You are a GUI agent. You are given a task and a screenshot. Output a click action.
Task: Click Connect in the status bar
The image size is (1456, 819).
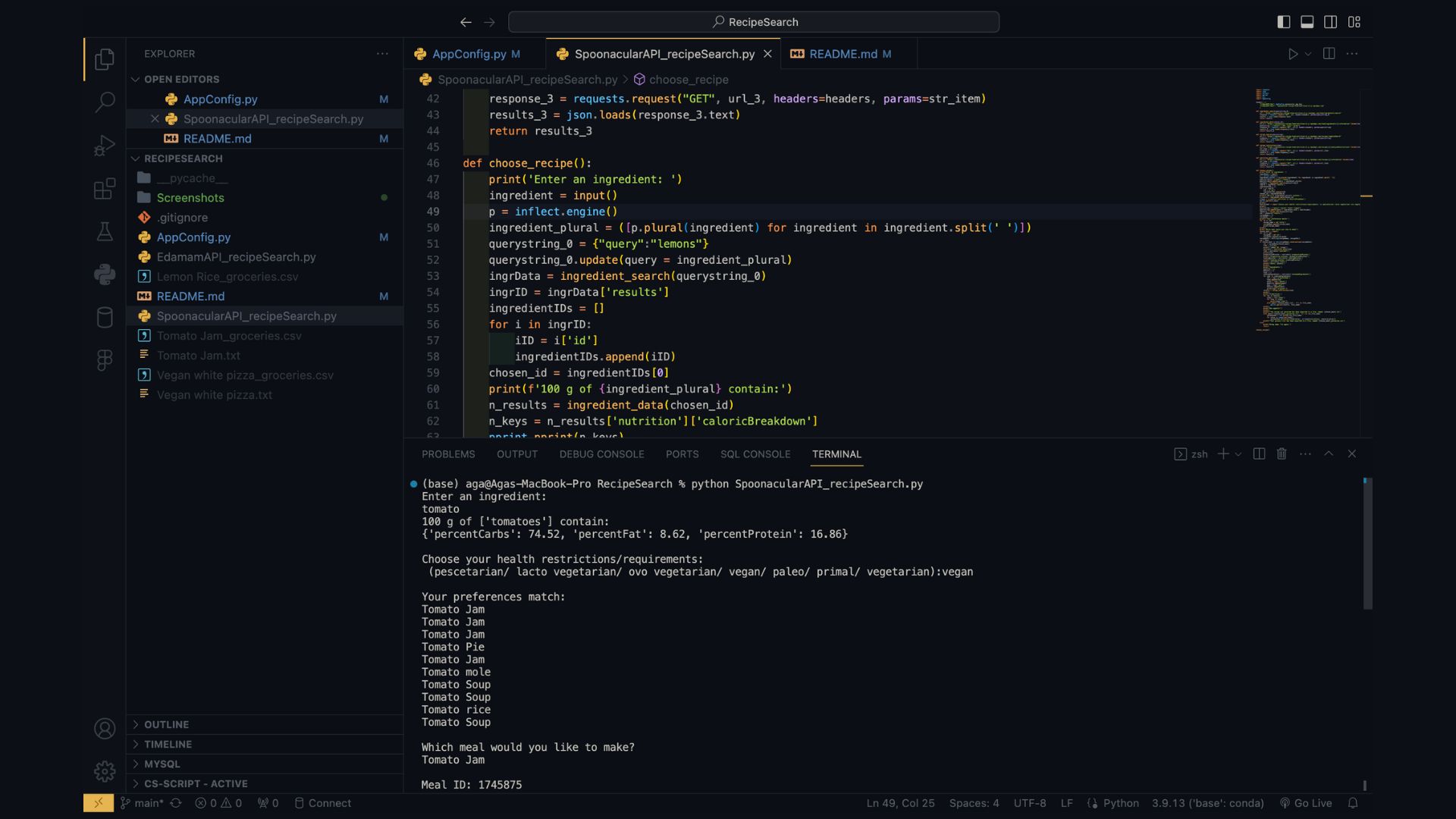click(x=322, y=803)
